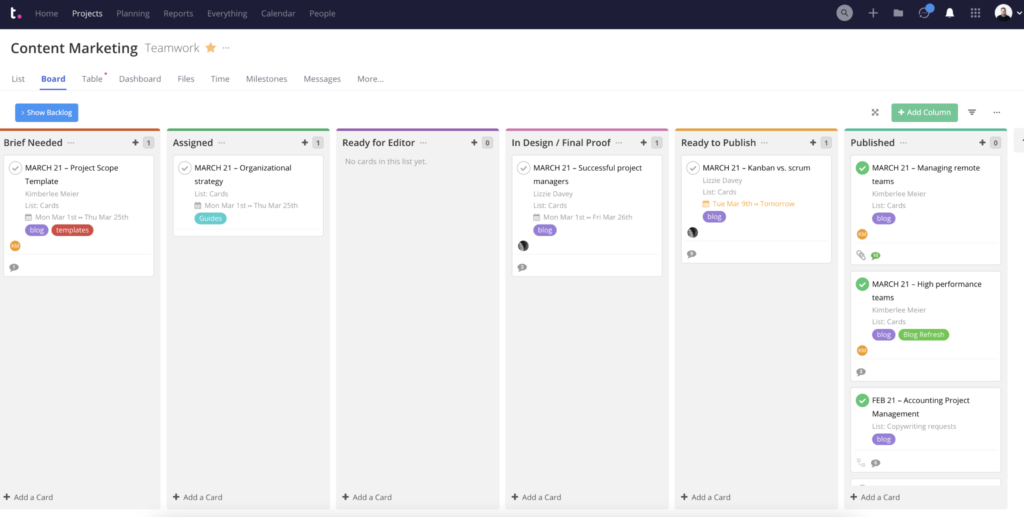Click the Show Backlog button
The image size is (1024, 517).
tap(46, 113)
